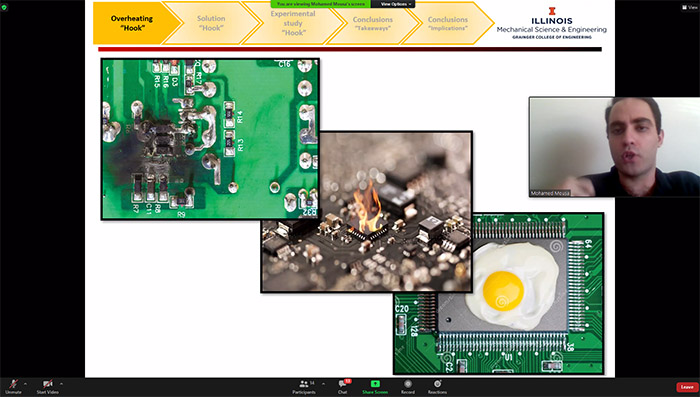This screenshot has width=700, height=397.
Task: Unmute the microphone
Action: pos(13,386)
